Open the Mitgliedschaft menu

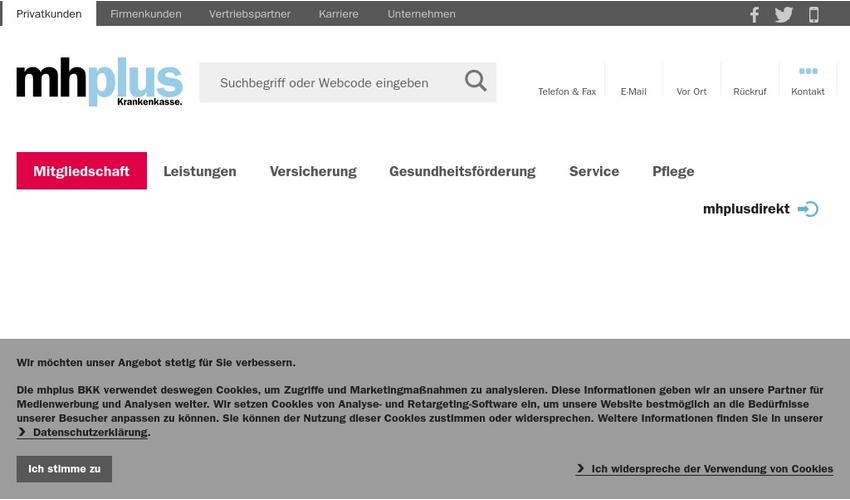[x=81, y=171]
